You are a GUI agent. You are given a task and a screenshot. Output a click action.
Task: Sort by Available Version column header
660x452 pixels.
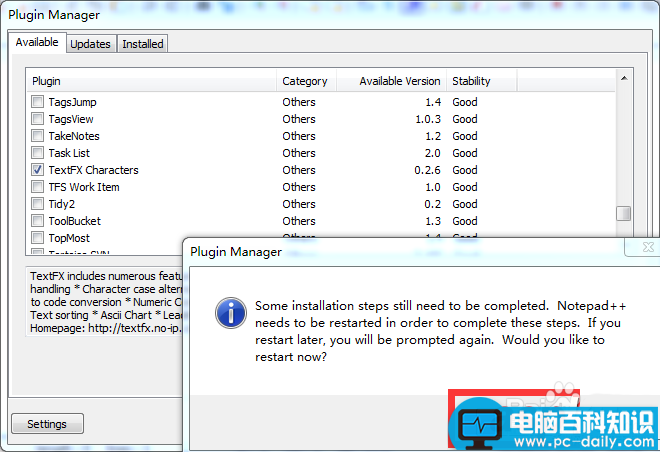click(391, 81)
